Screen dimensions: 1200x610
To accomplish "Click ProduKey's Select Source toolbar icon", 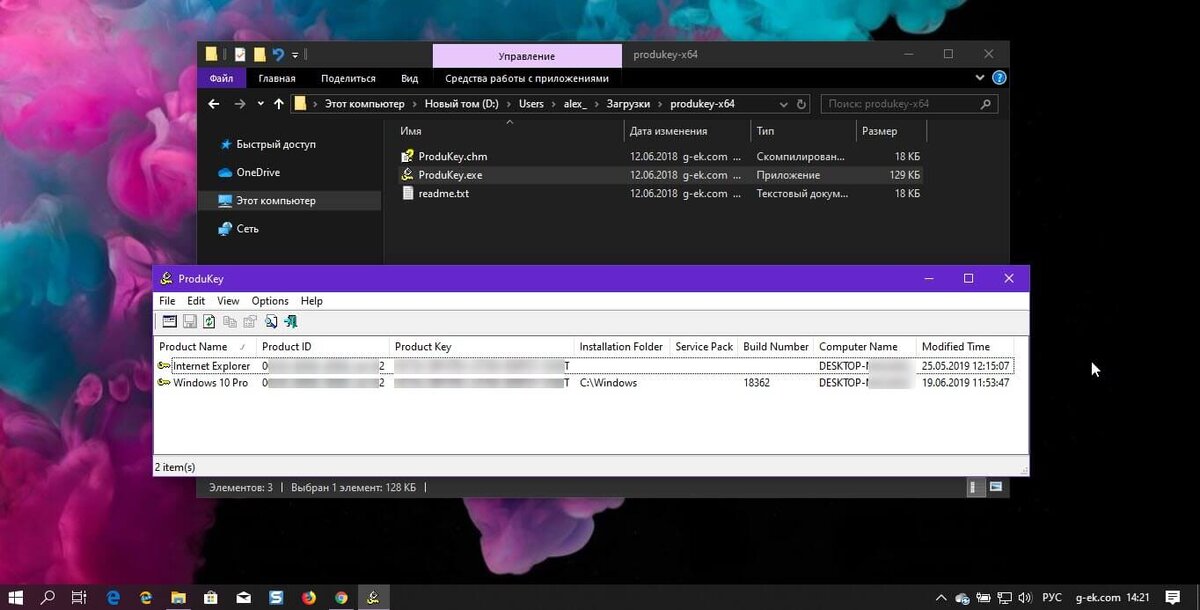I will point(169,322).
